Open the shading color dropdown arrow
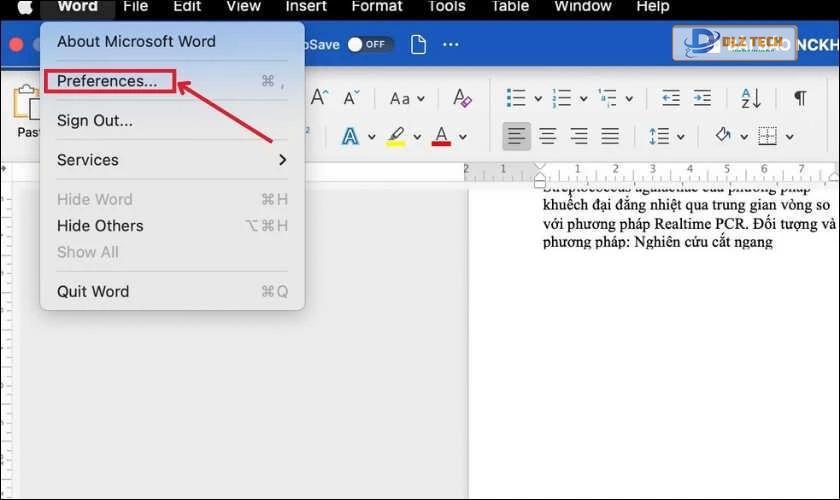Image resolution: width=840 pixels, height=500 pixels. 744,137
